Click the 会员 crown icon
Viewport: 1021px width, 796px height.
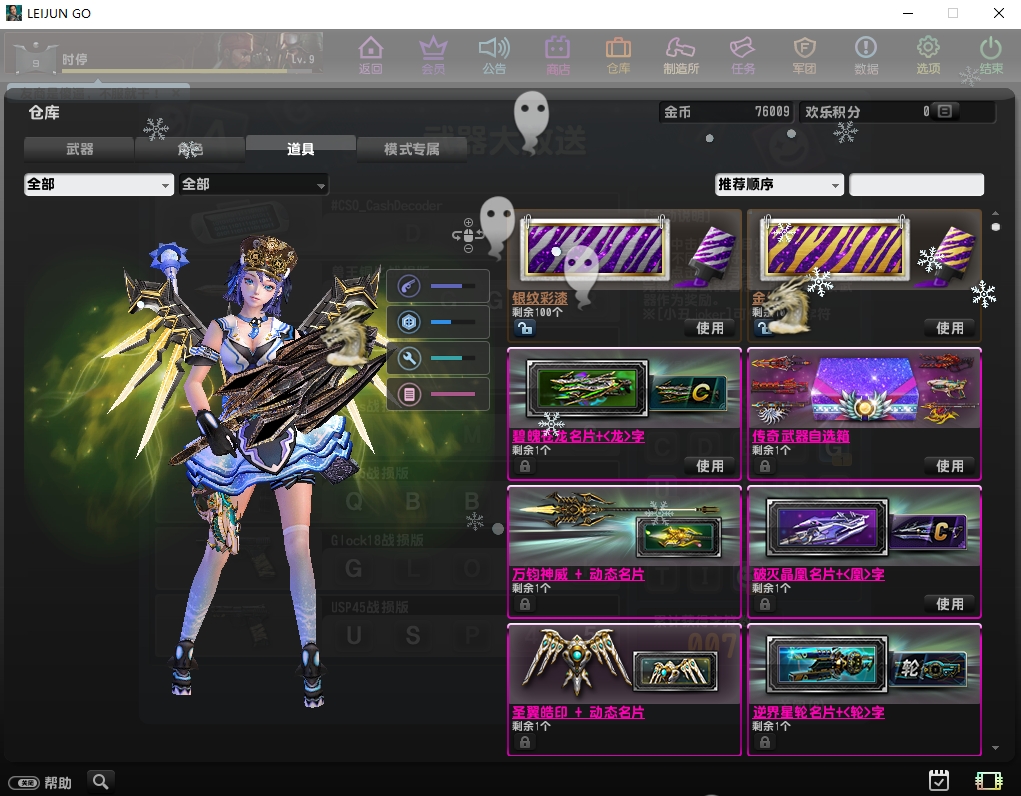433,54
